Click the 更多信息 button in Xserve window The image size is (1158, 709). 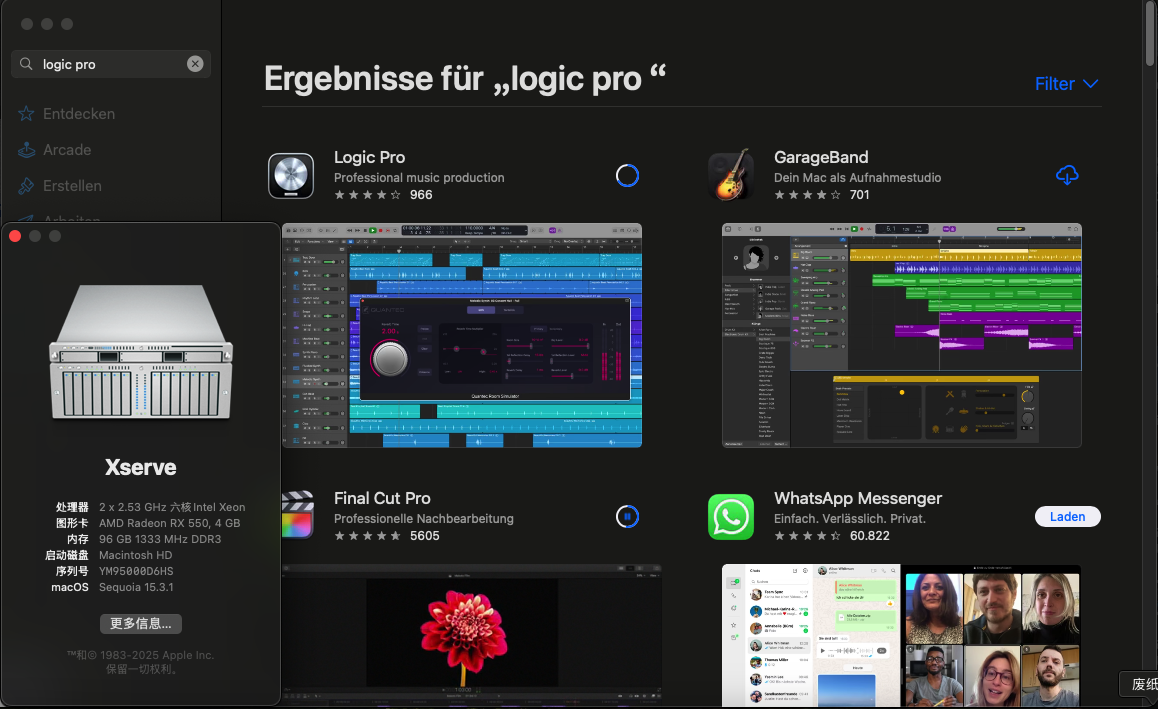tap(141, 624)
